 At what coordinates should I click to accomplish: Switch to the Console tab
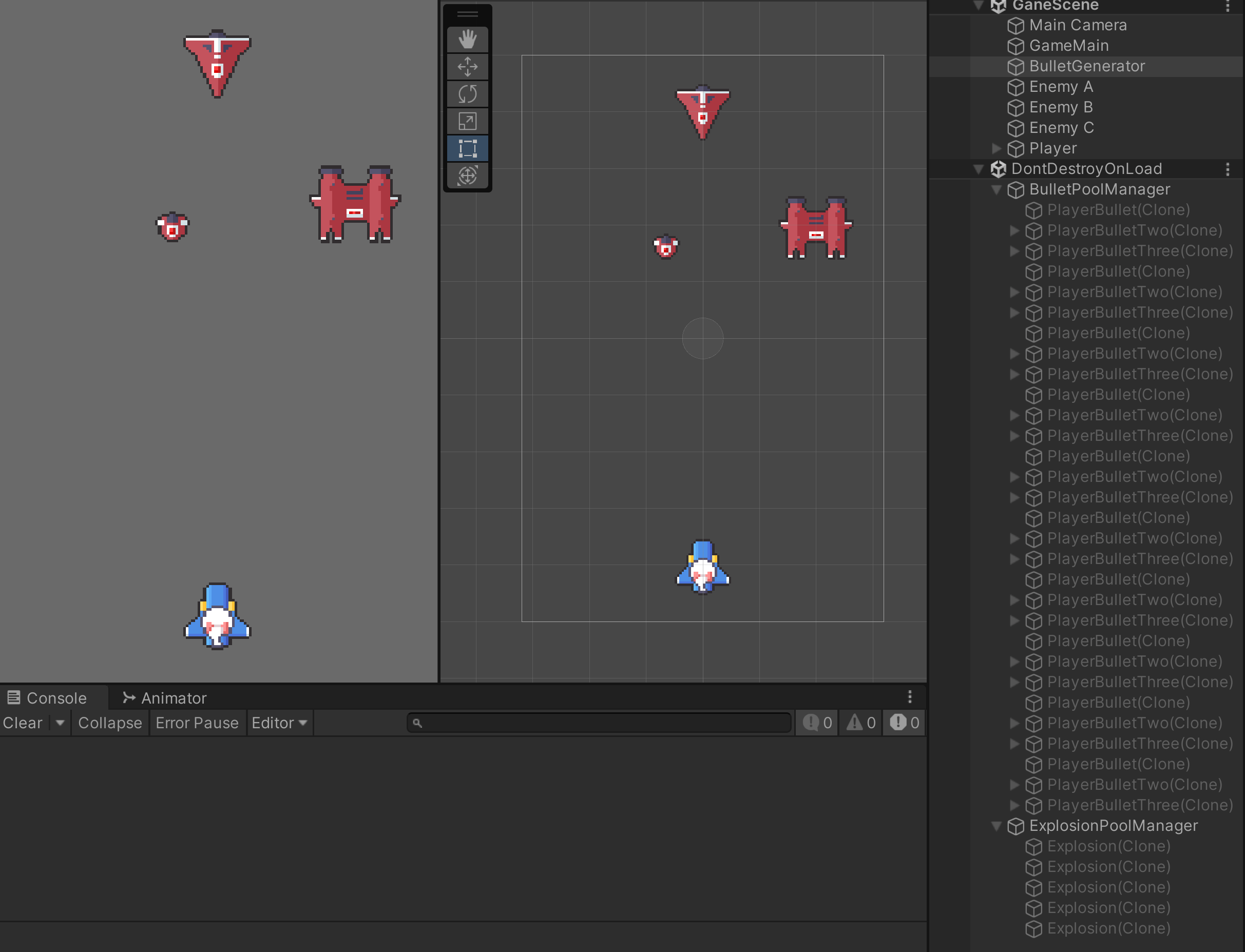point(48,698)
